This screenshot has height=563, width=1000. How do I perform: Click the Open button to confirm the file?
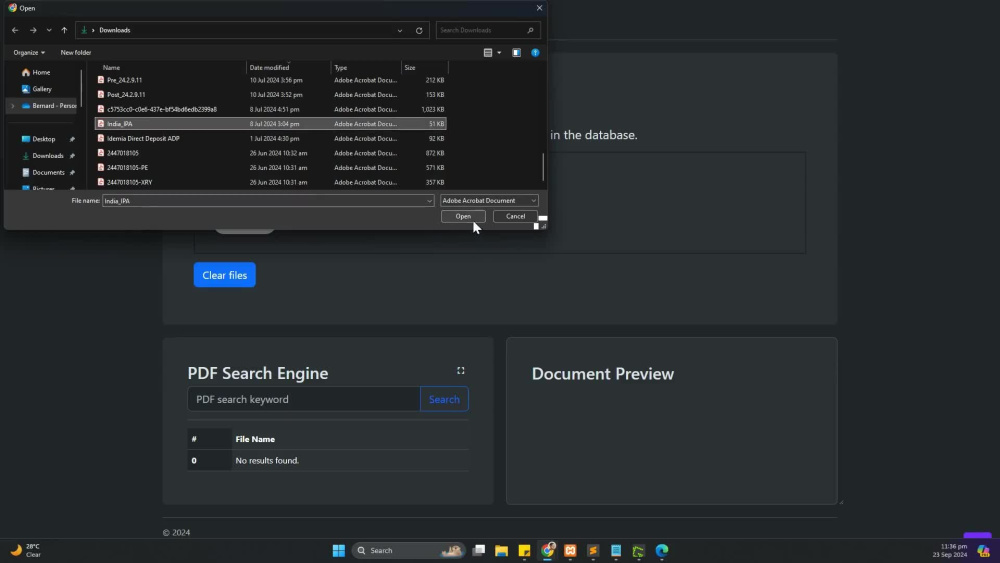click(x=463, y=216)
